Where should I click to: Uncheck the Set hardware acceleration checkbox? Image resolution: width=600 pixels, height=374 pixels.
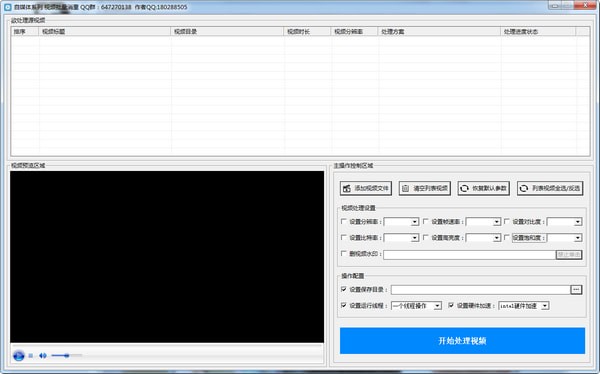451,305
